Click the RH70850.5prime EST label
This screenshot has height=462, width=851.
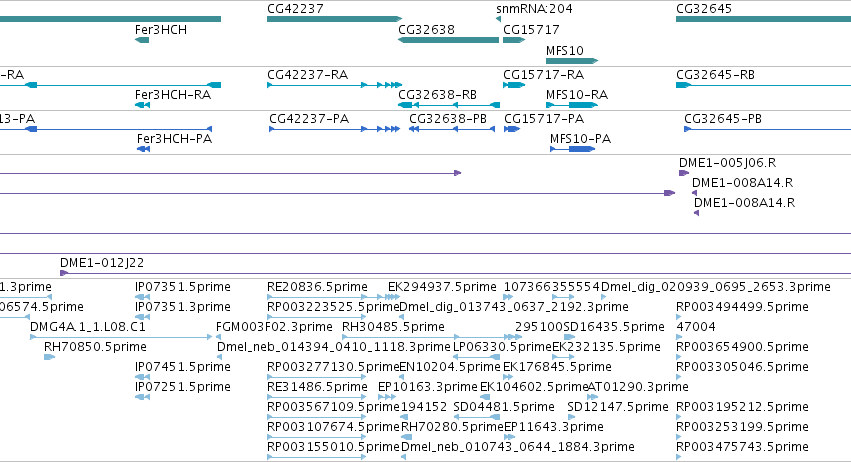point(95,347)
